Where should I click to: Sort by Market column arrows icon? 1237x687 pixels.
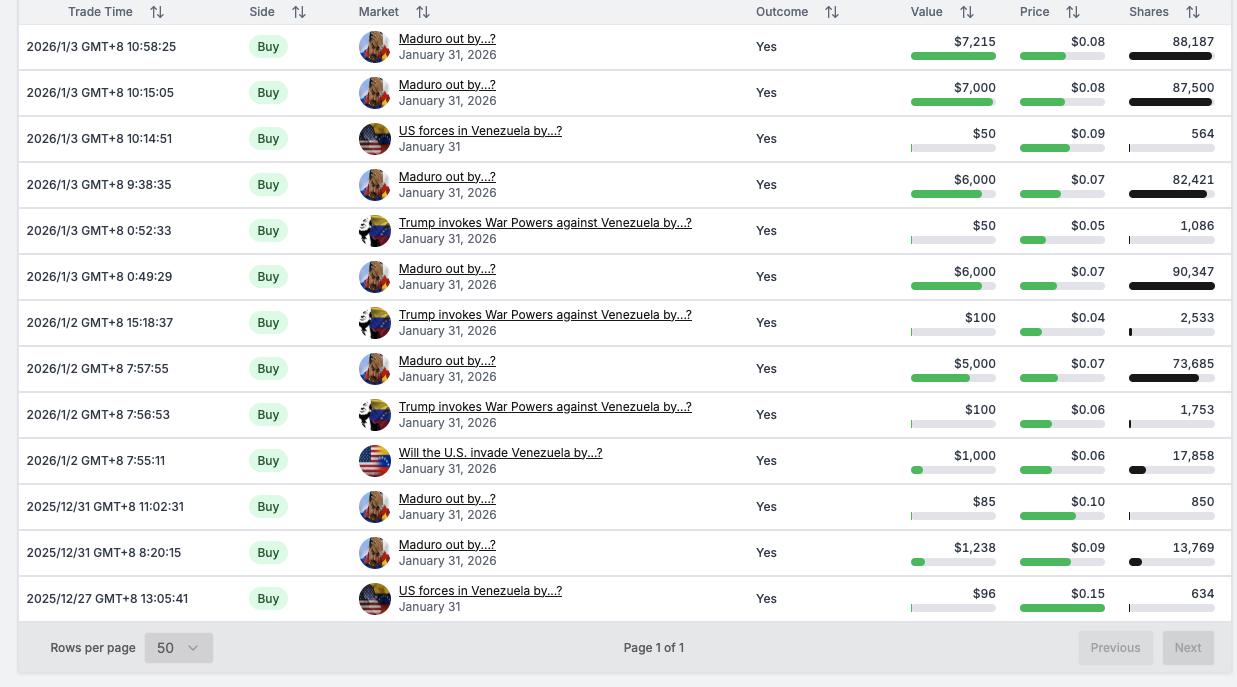(x=423, y=12)
